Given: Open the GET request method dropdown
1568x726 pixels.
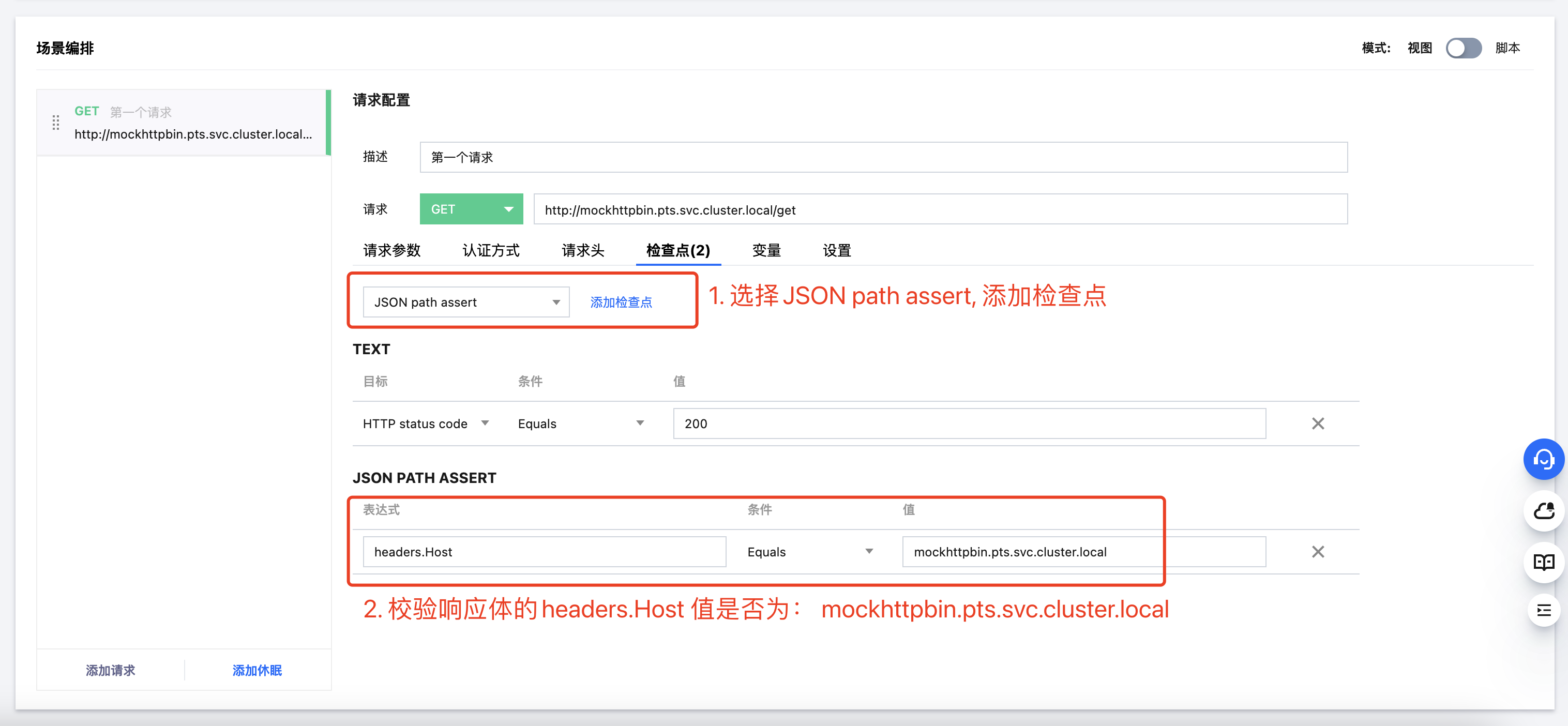Looking at the screenshot, I should [471, 209].
